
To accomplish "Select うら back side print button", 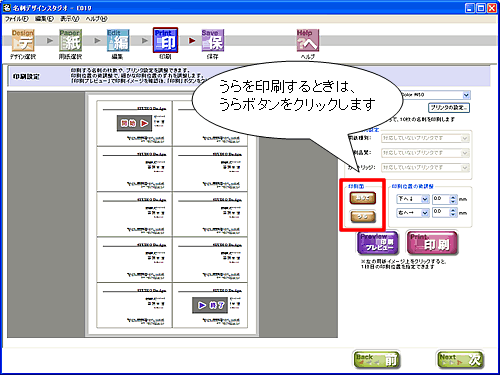I will 363,217.
